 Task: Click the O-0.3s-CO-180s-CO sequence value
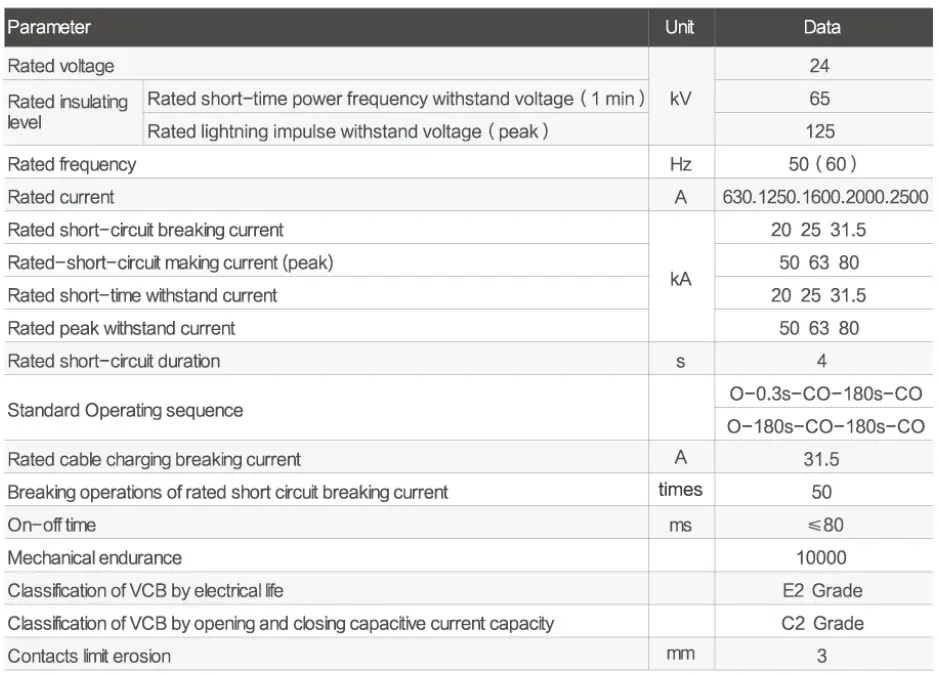(825, 394)
